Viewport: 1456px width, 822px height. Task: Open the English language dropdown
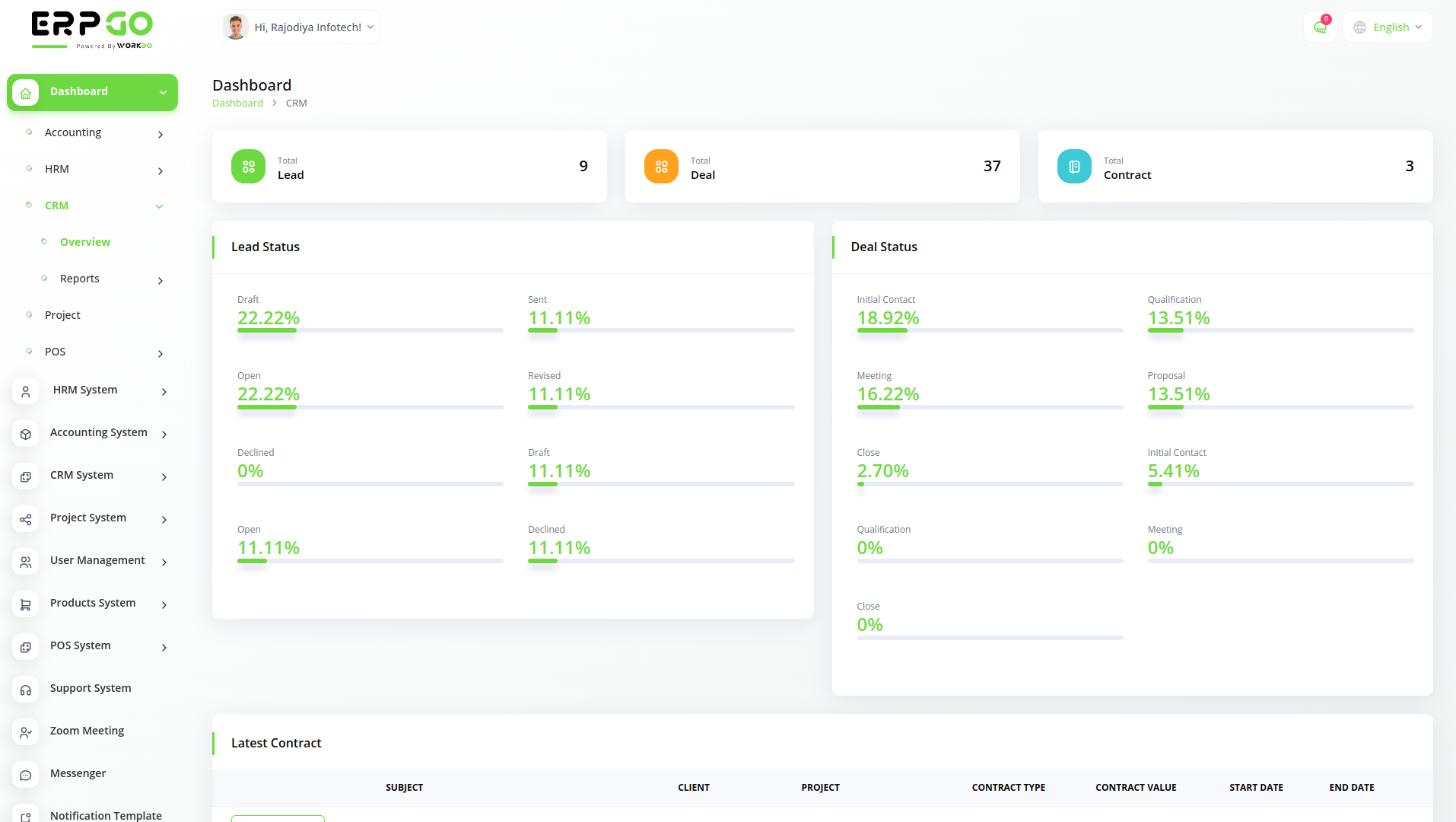click(1388, 27)
